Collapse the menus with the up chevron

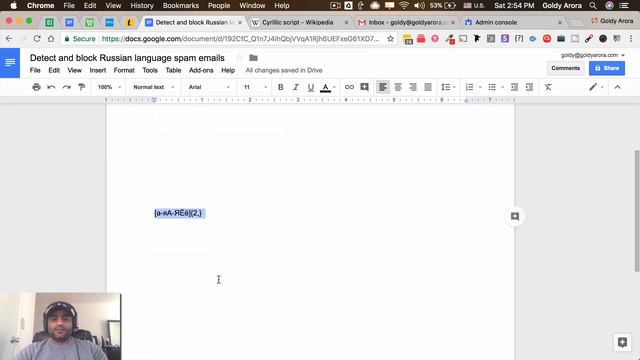pos(618,87)
